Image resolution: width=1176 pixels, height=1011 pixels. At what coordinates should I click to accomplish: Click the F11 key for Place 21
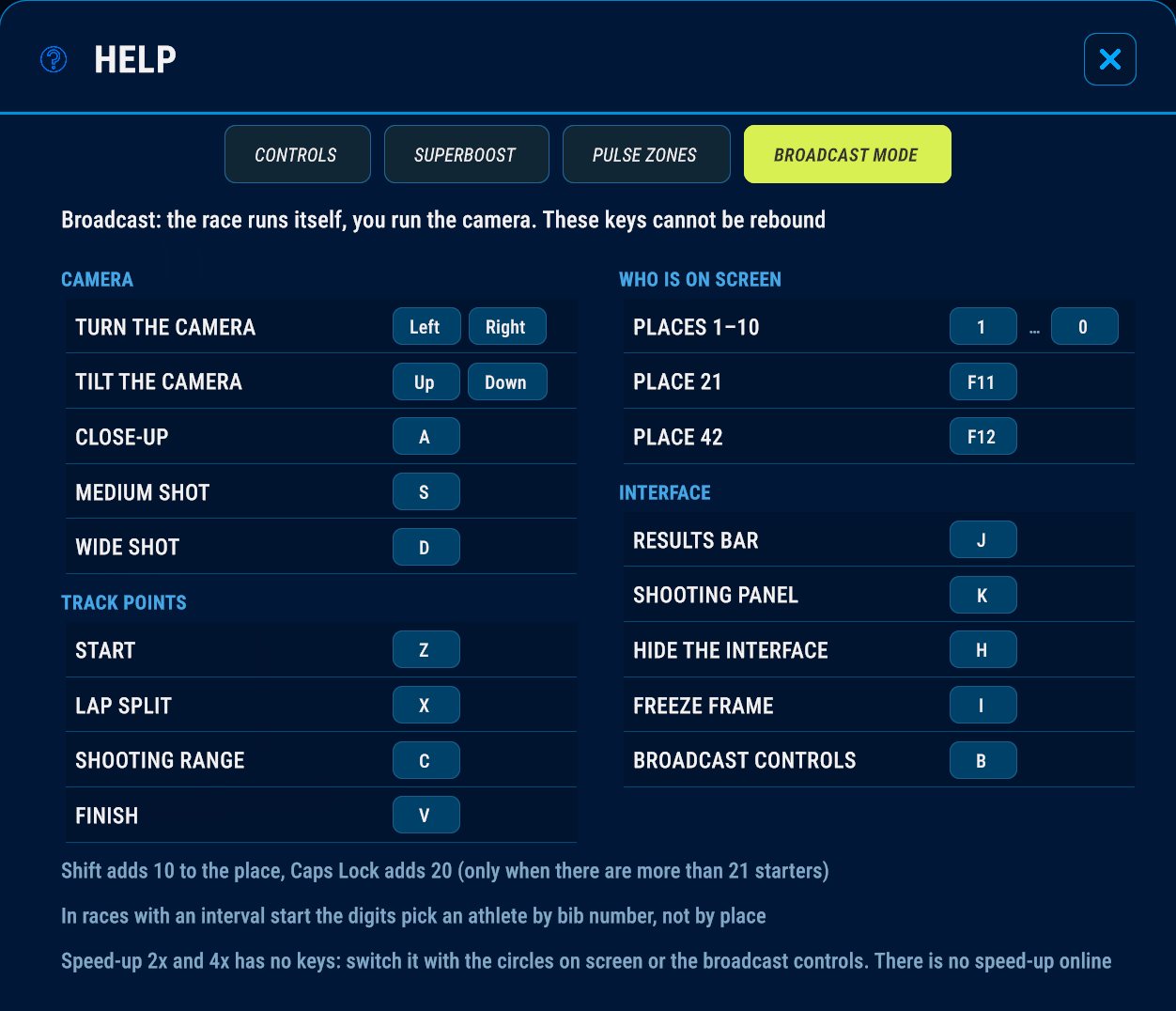[x=983, y=381]
